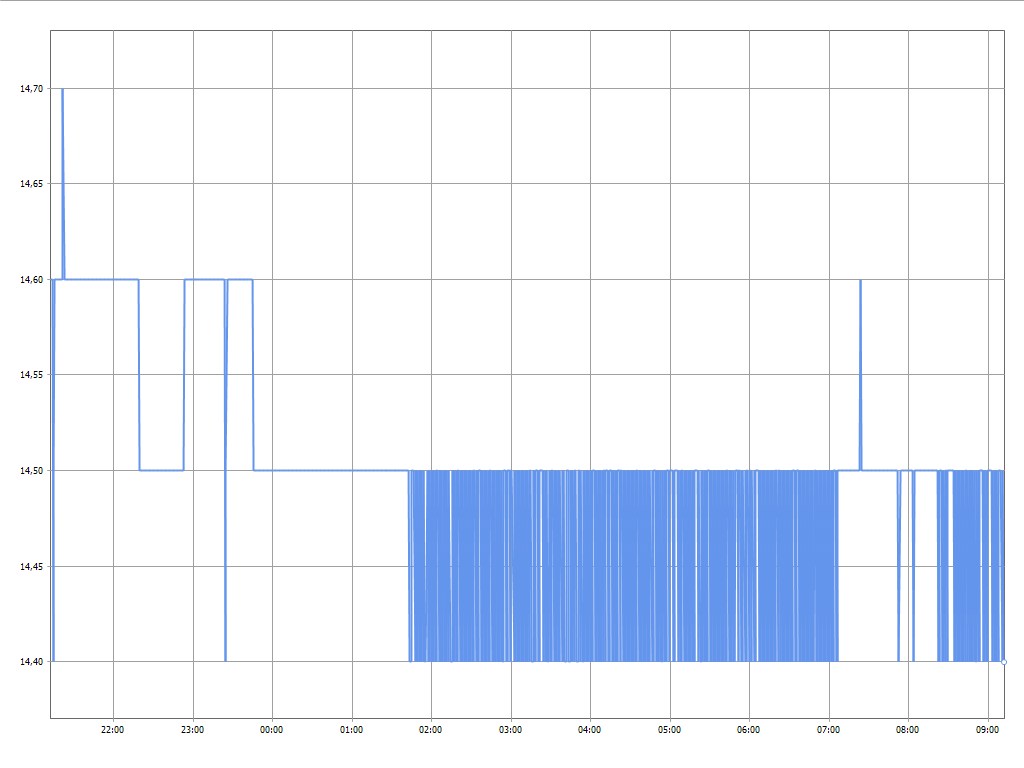
Task: Select the 02:00 time axis label
Action: [x=431, y=730]
